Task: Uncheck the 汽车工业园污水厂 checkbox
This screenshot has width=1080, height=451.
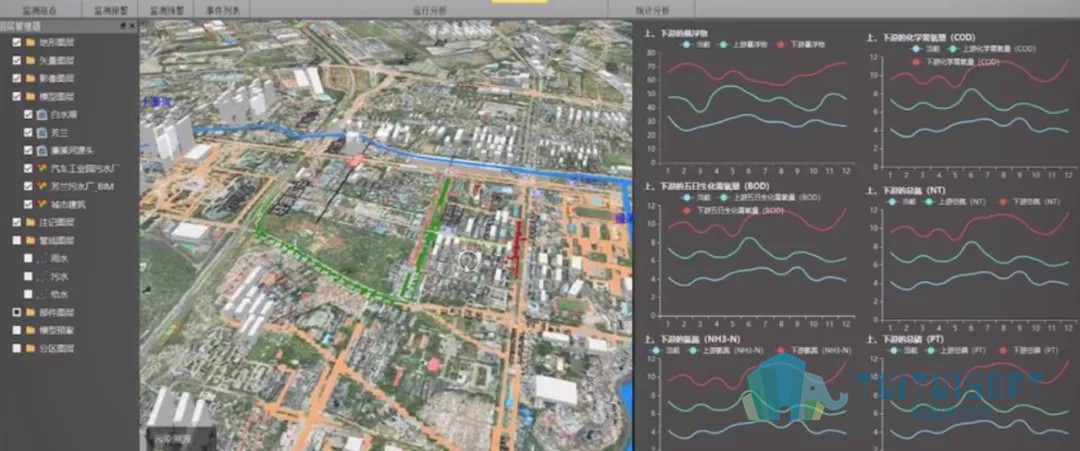Action: tap(28, 168)
